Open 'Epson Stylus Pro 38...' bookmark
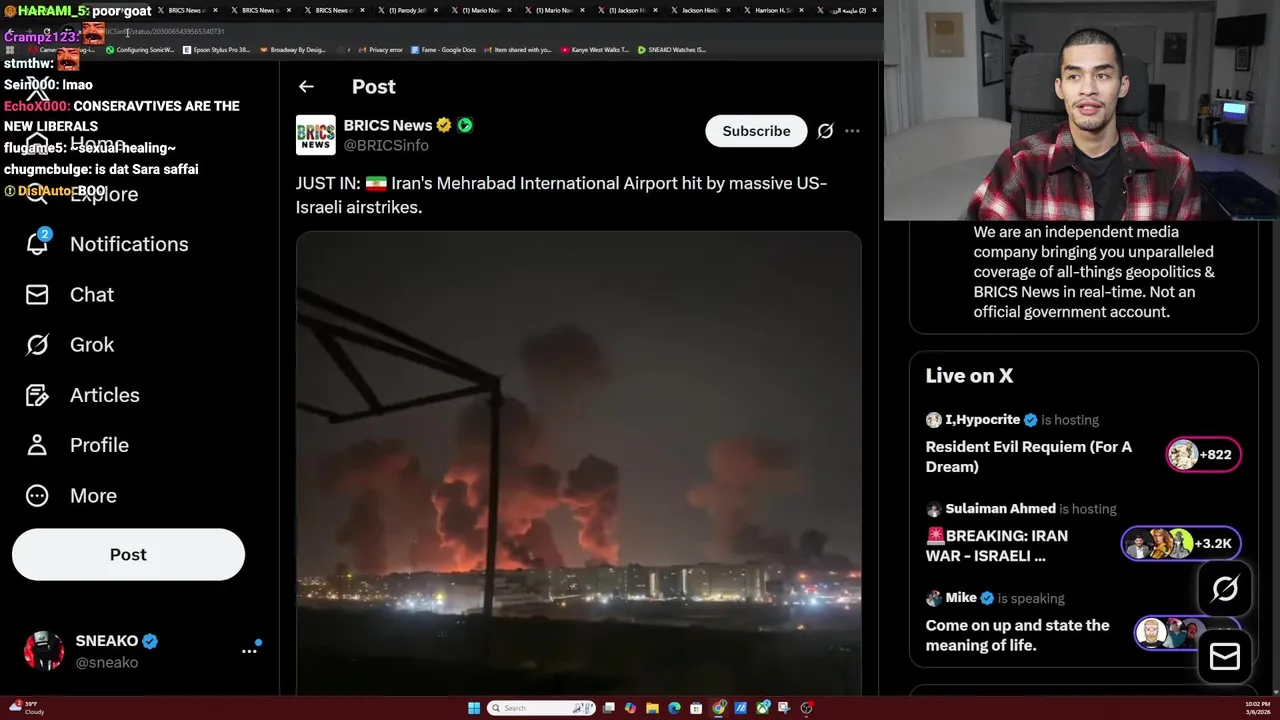The image size is (1280, 720). [x=216, y=49]
